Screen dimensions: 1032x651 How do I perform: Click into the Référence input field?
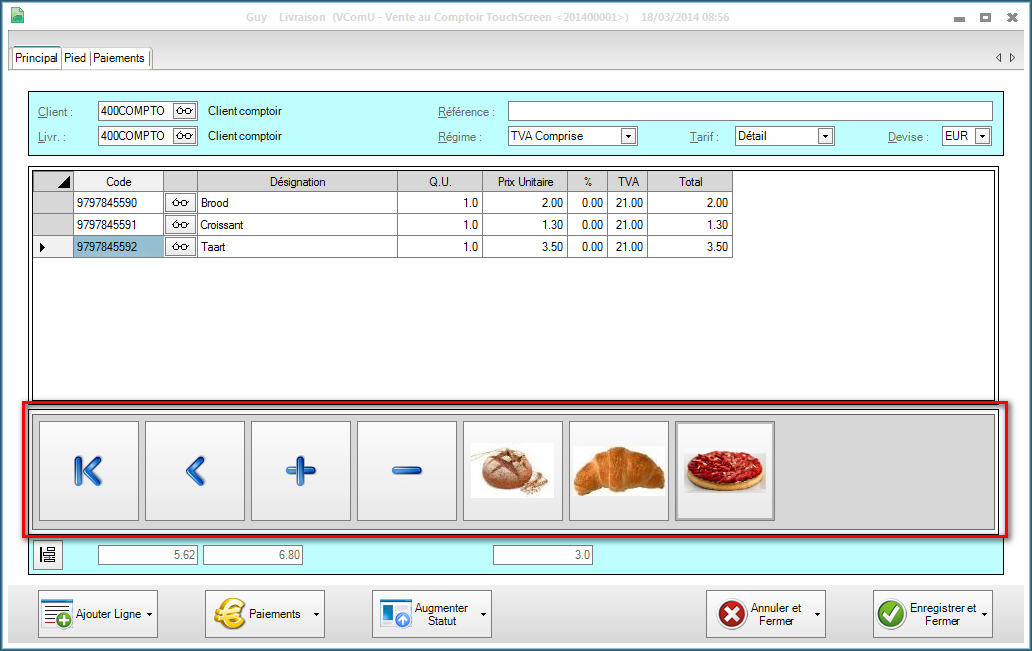click(x=750, y=111)
